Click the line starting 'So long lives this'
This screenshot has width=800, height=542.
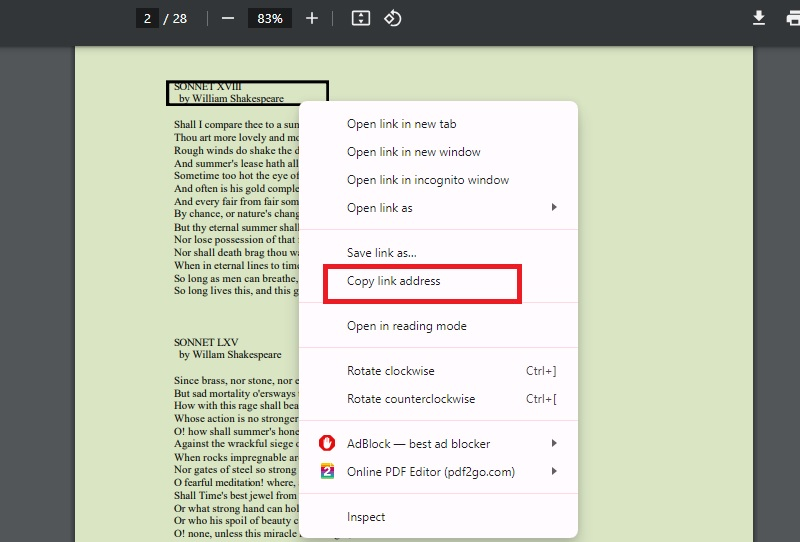point(236,290)
